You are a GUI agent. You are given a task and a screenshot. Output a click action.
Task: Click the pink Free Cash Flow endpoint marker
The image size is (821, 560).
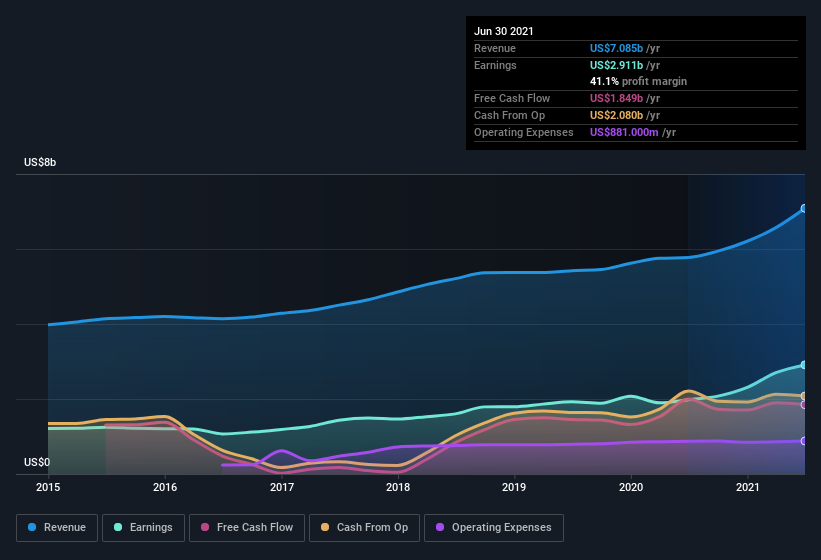pos(804,405)
